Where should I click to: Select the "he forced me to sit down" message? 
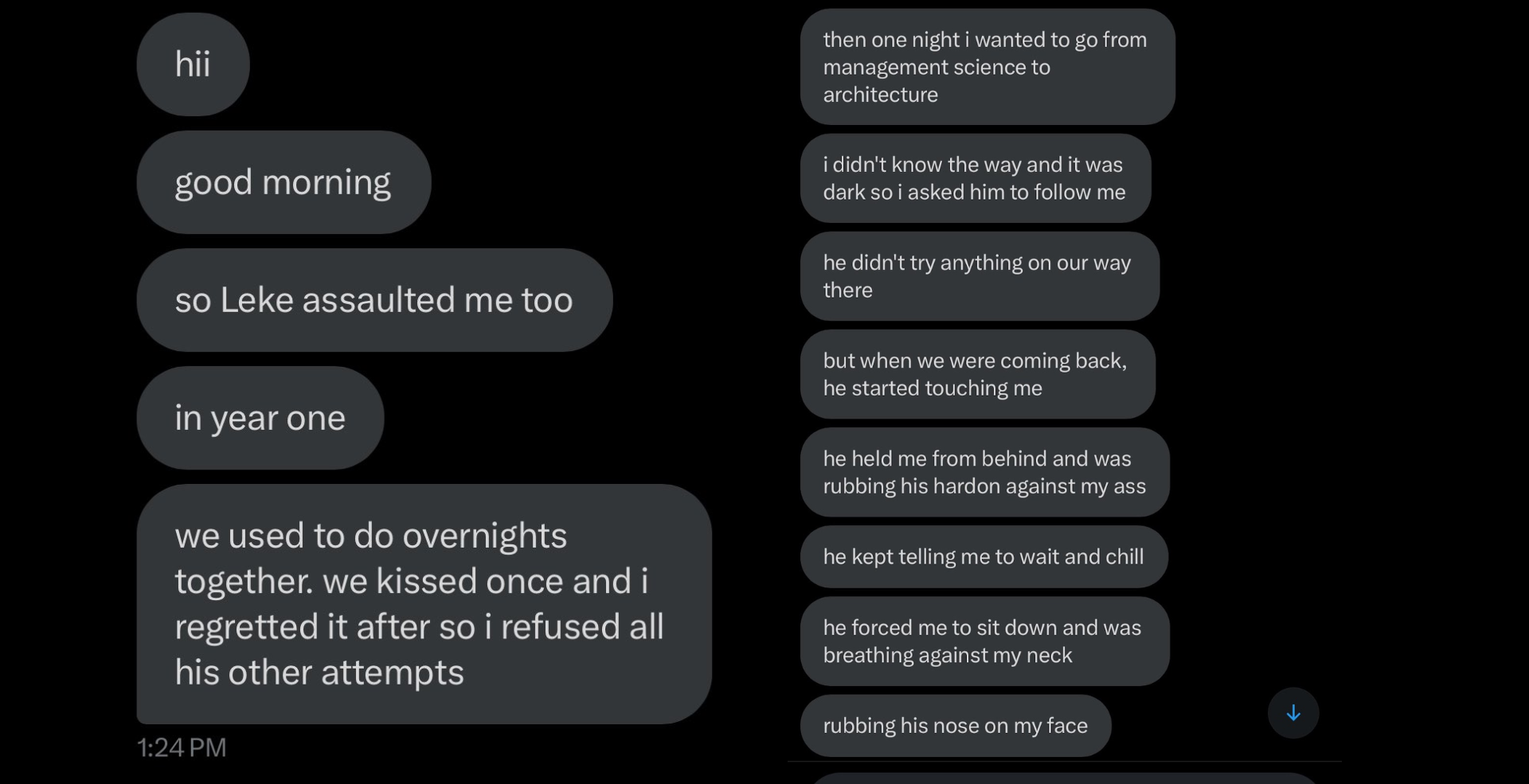[983, 642]
